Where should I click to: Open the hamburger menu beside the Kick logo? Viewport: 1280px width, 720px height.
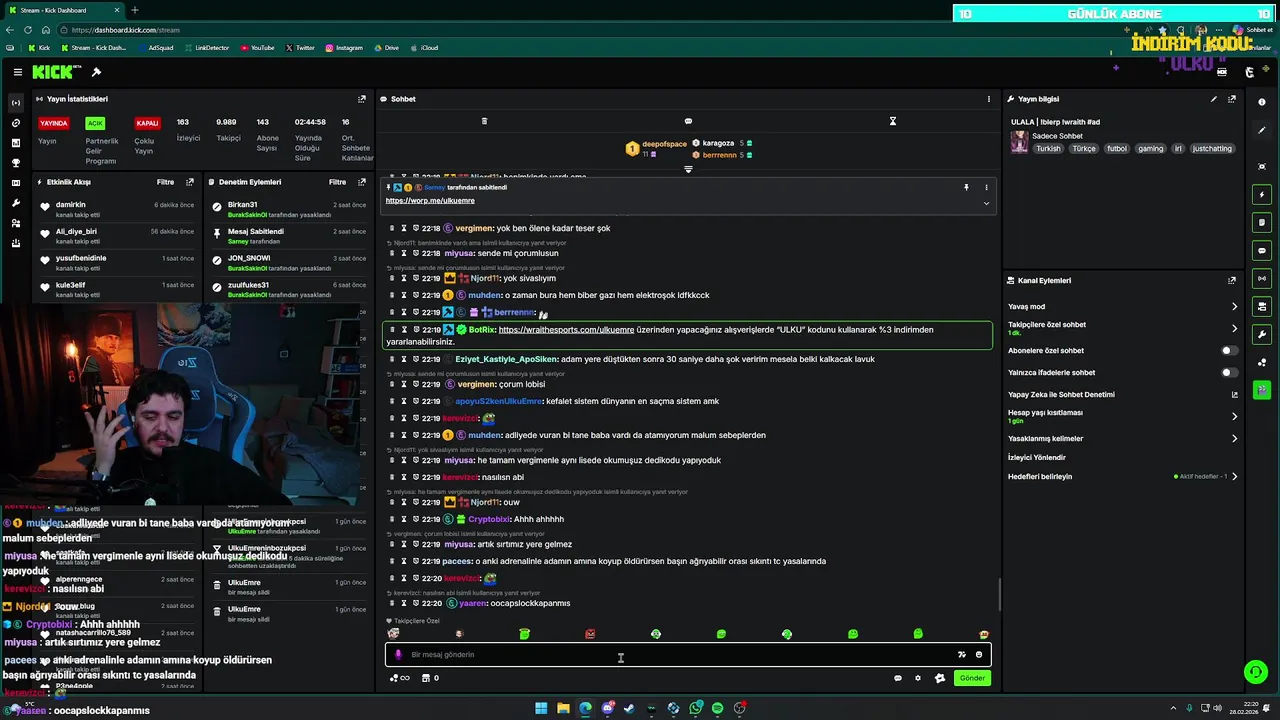(18, 72)
